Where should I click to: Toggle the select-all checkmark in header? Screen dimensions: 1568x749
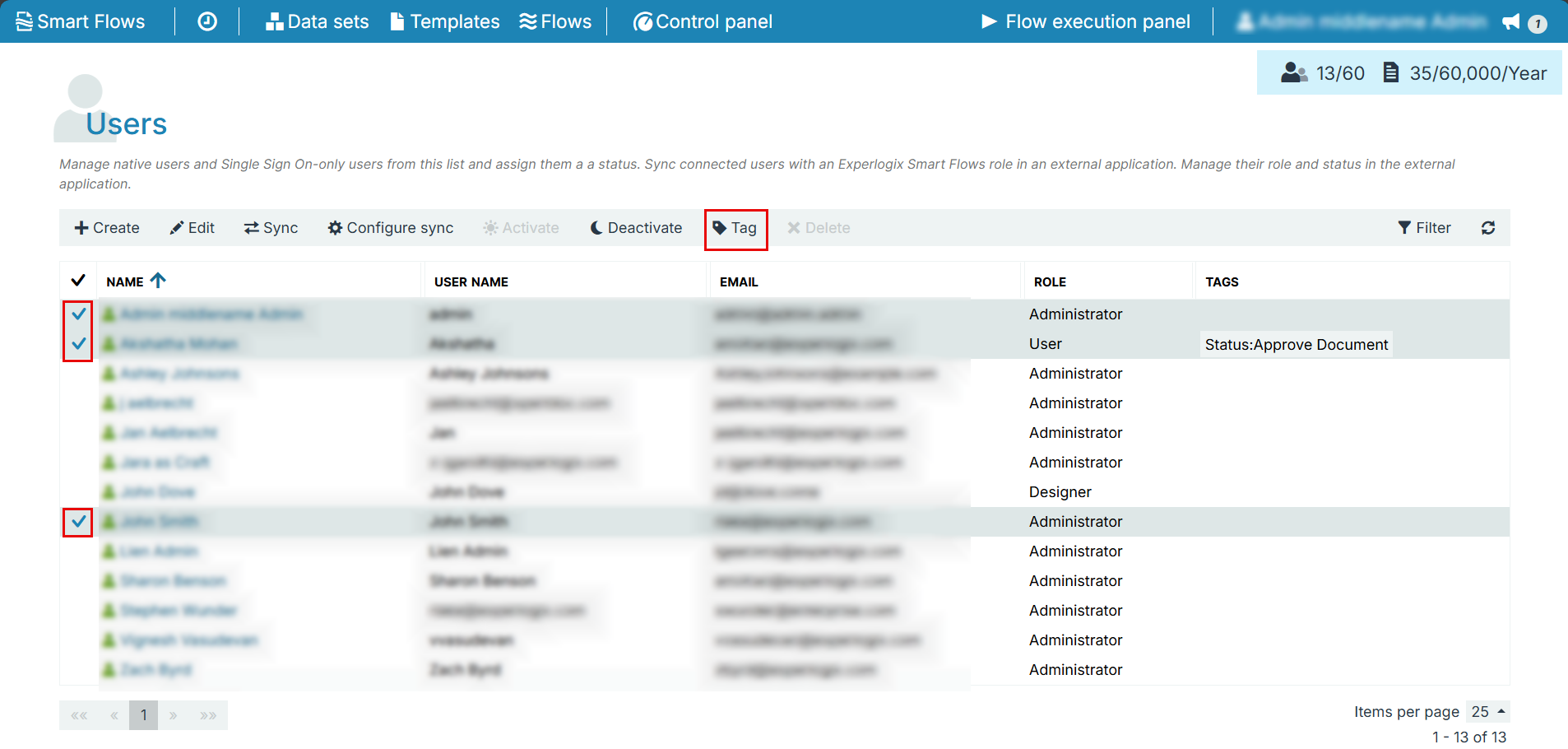[78, 281]
